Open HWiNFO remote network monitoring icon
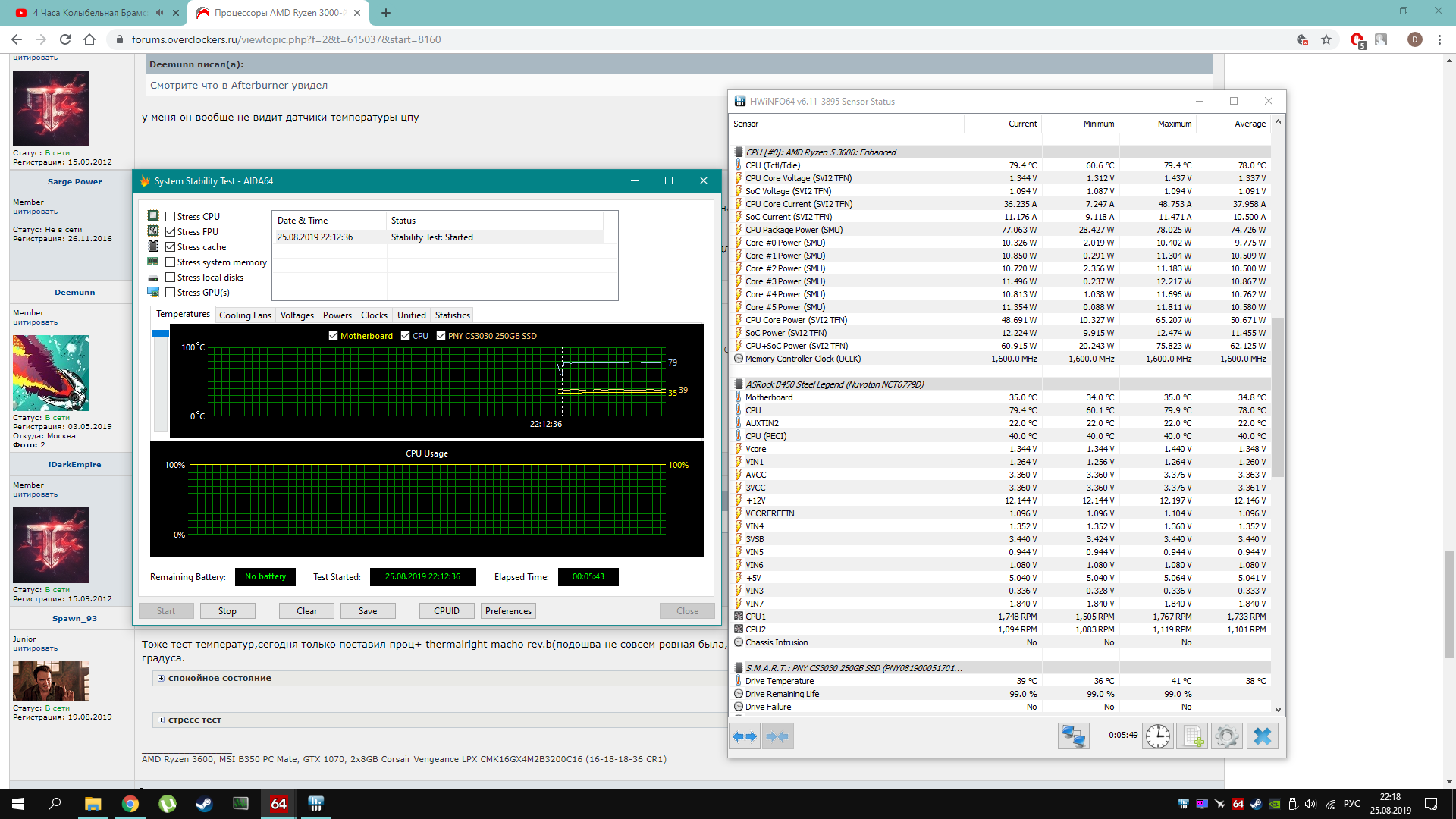 [1073, 736]
